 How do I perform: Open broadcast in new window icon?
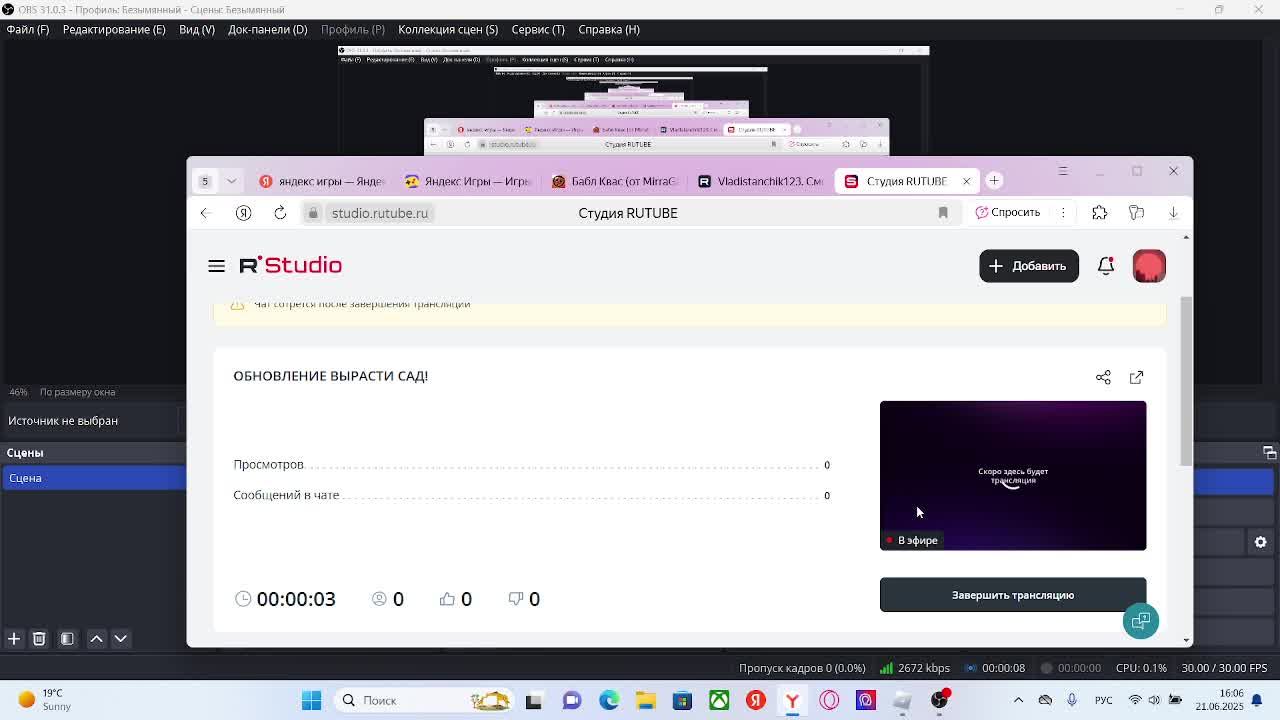1136,377
